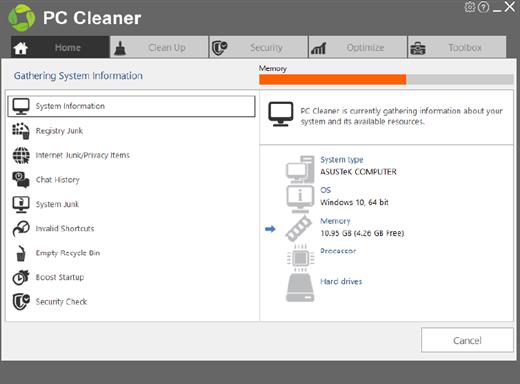The height and width of the screenshot is (384, 520).
Task: Click the System Junk monitor icon
Action: tap(21, 204)
